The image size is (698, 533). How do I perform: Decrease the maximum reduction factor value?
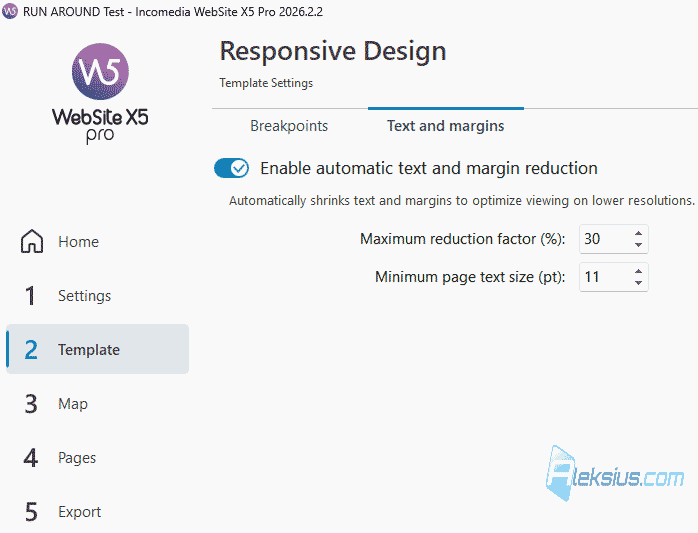coord(638,245)
